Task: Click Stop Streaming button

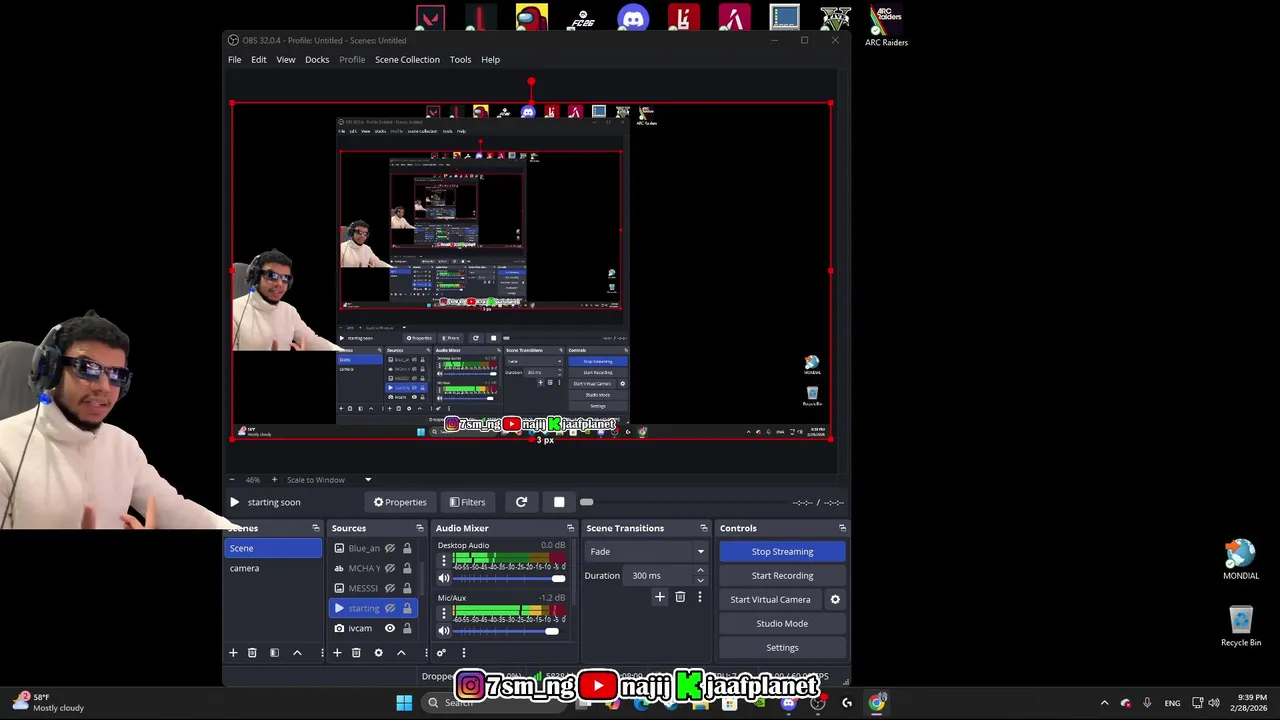Action: [782, 551]
